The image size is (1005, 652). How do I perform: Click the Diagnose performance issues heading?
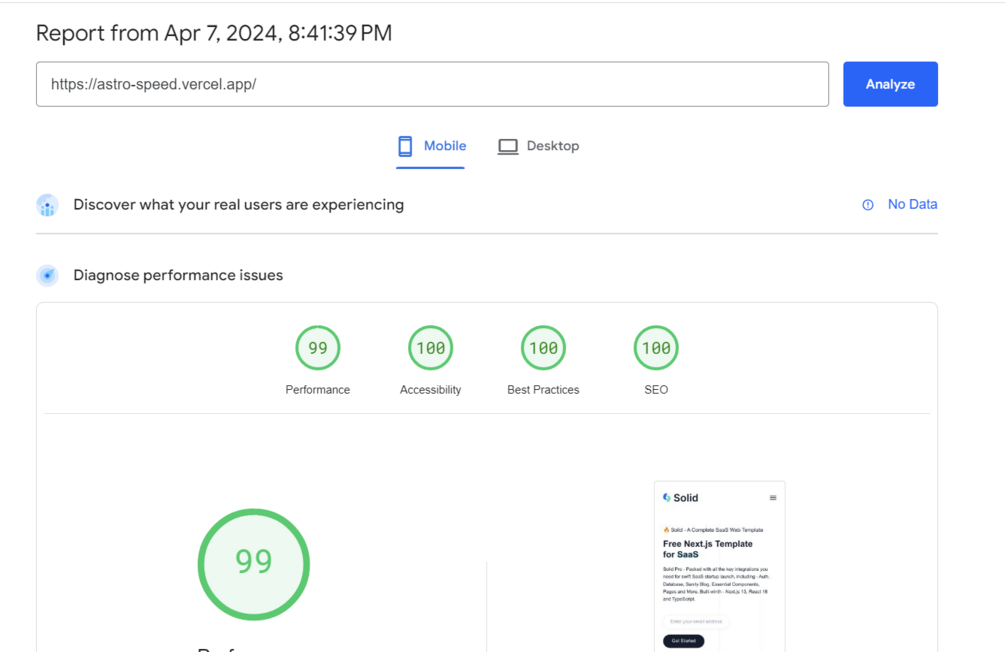178,275
